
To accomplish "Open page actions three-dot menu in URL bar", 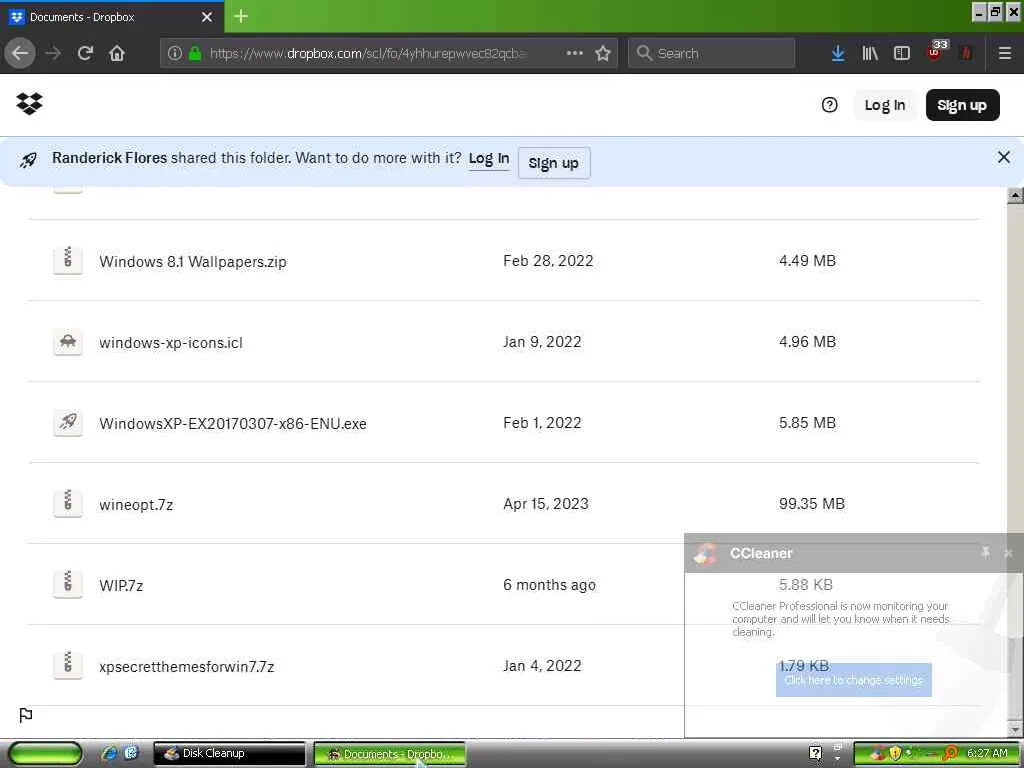I will 575,53.
